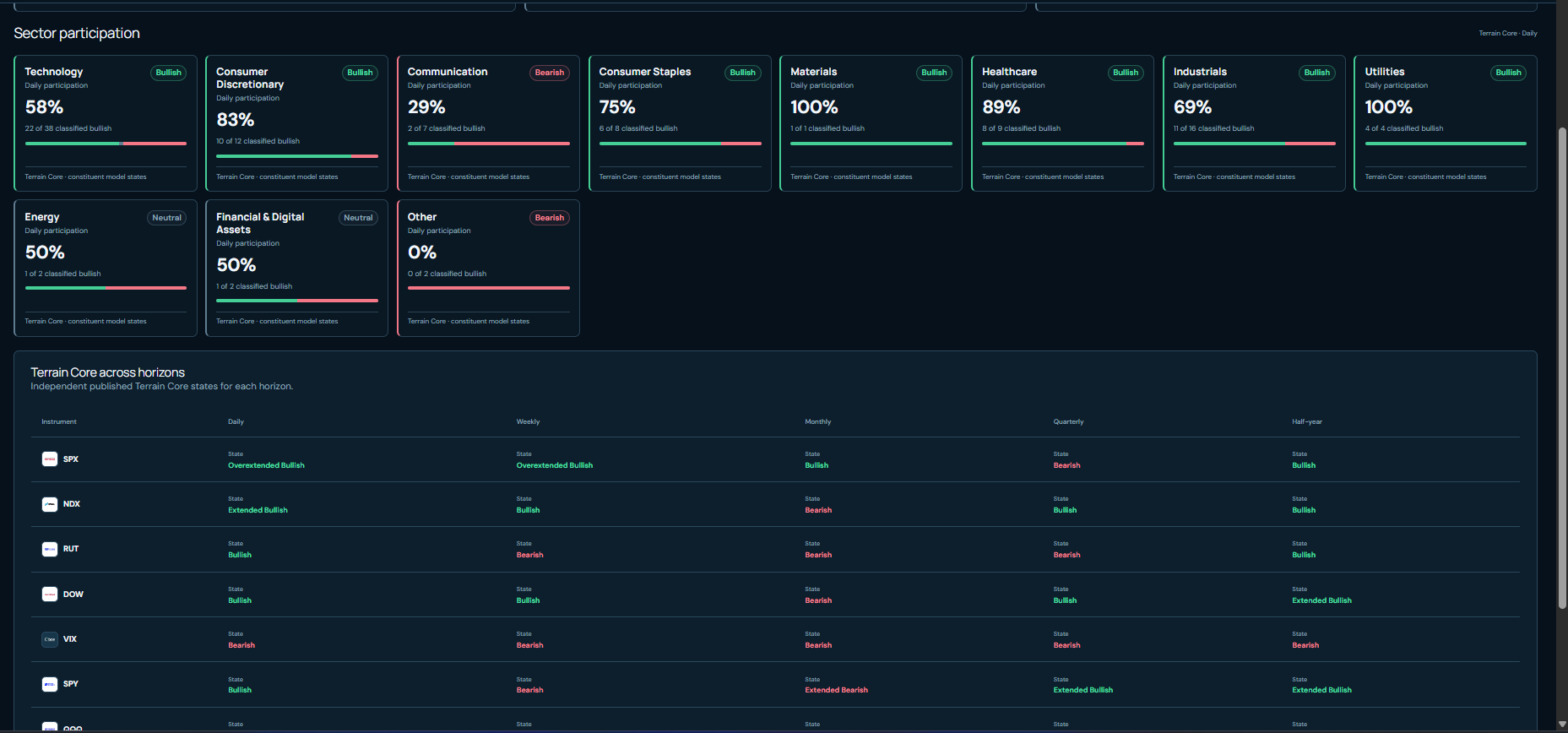This screenshot has width=1568, height=733.
Task: Click the Neutral badge on Energy card
Action: coord(166,218)
